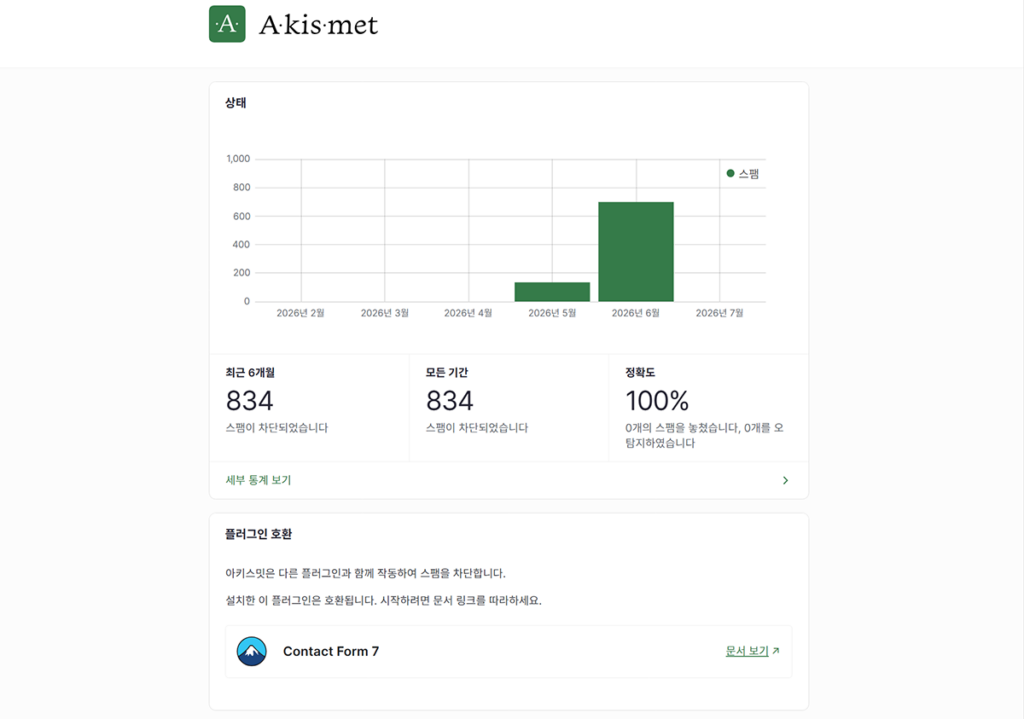Click the 설치한 이 플러그인은 호환됩니다 sentence
The width and height of the screenshot is (1024, 719).
tap(383, 600)
